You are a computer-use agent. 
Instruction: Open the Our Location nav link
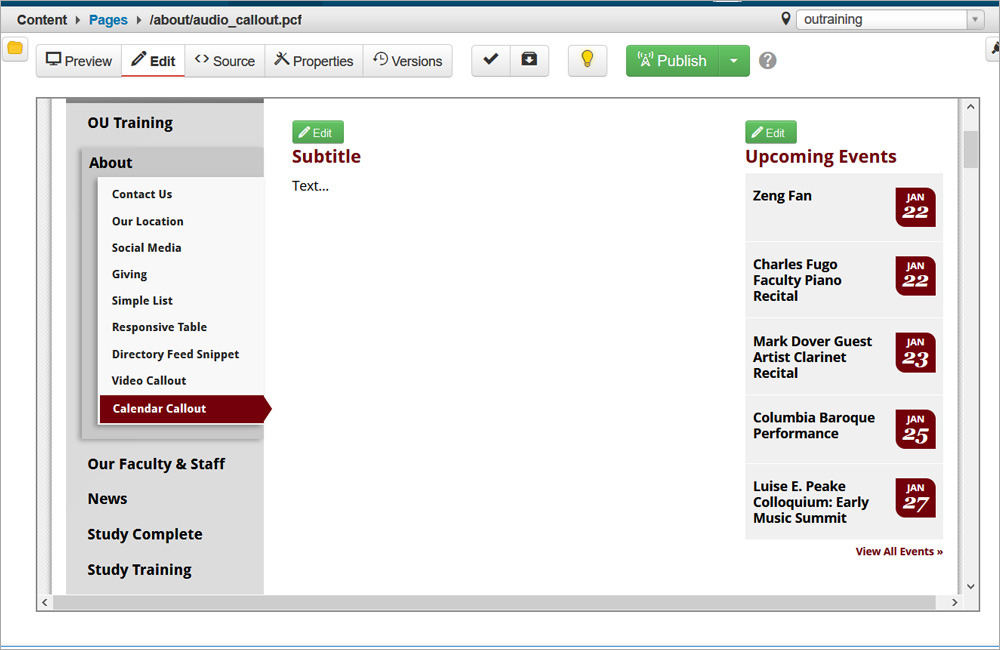(x=147, y=221)
